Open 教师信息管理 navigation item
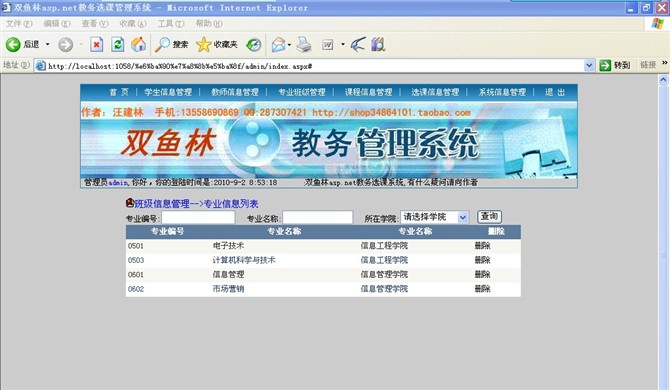670x390 pixels. (x=235, y=92)
